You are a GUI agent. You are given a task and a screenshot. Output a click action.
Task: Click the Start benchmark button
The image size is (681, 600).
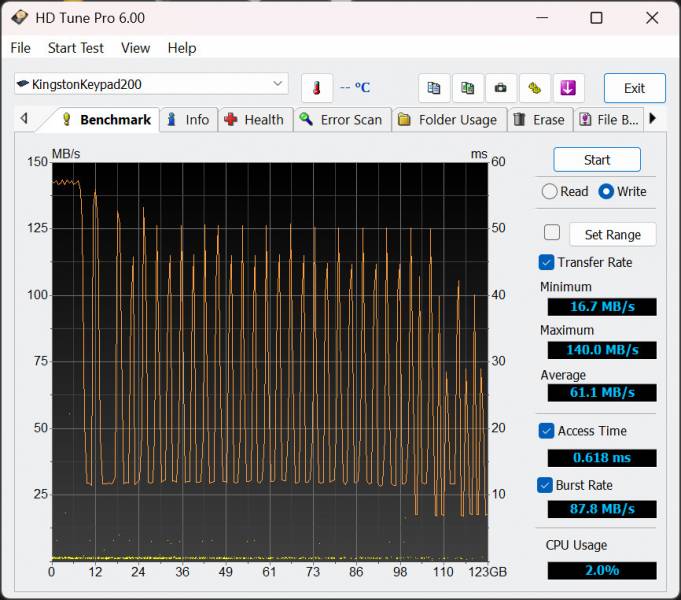pyautogui.click(x=597, y=160)
